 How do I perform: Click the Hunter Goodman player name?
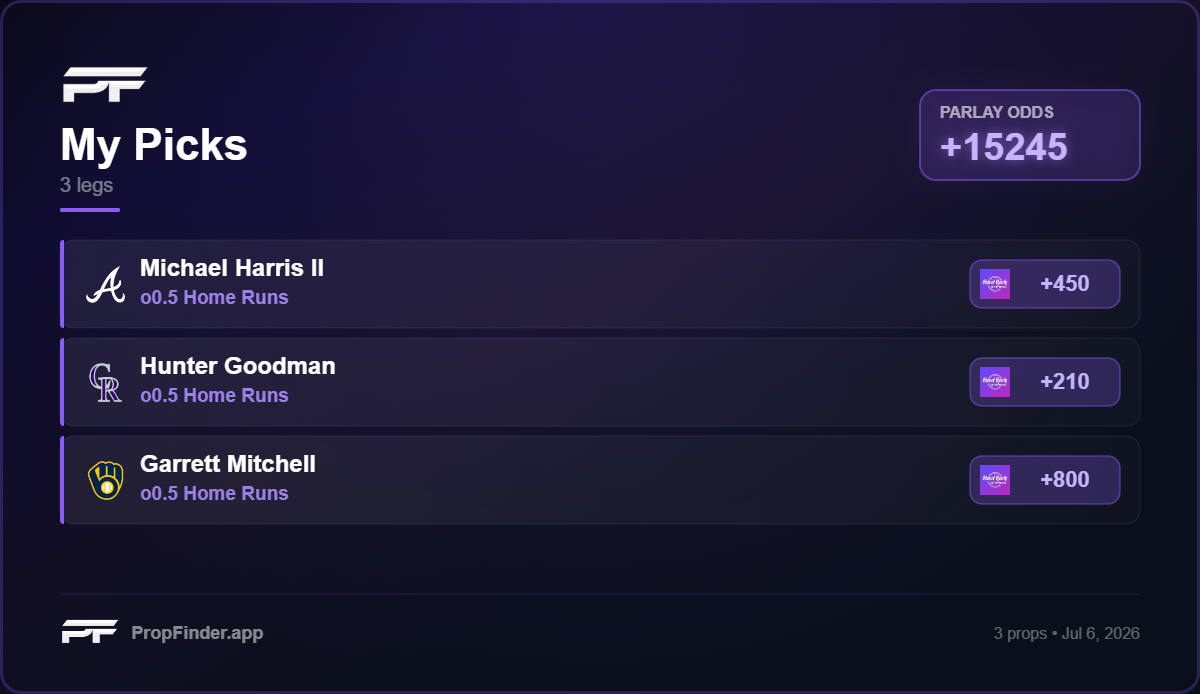[238, 366]
